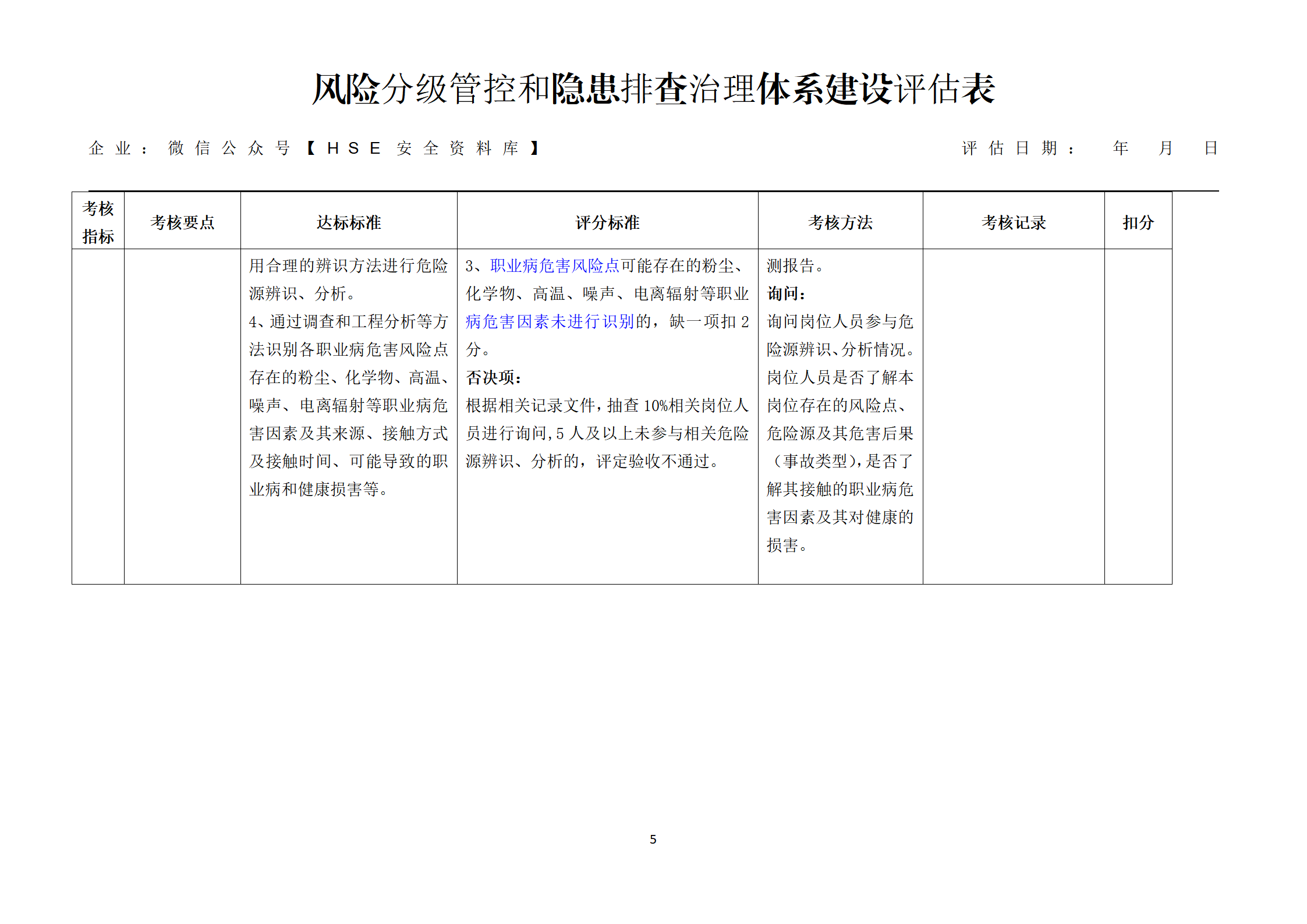Select the 考核要点 column header
The image size is (1307, 924).
click(182, 222)
